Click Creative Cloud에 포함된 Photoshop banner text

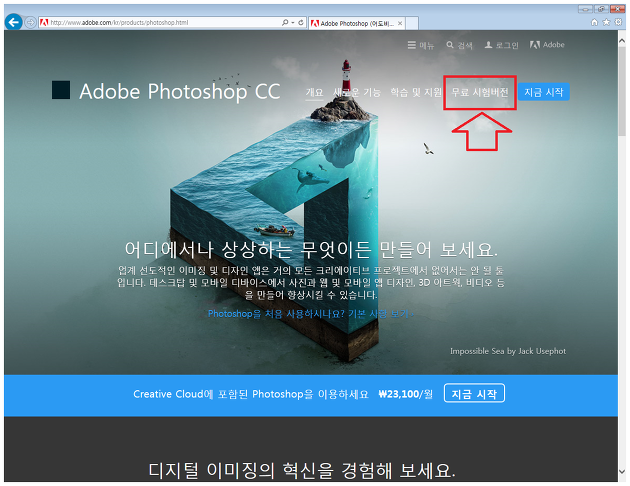[251, 394]
